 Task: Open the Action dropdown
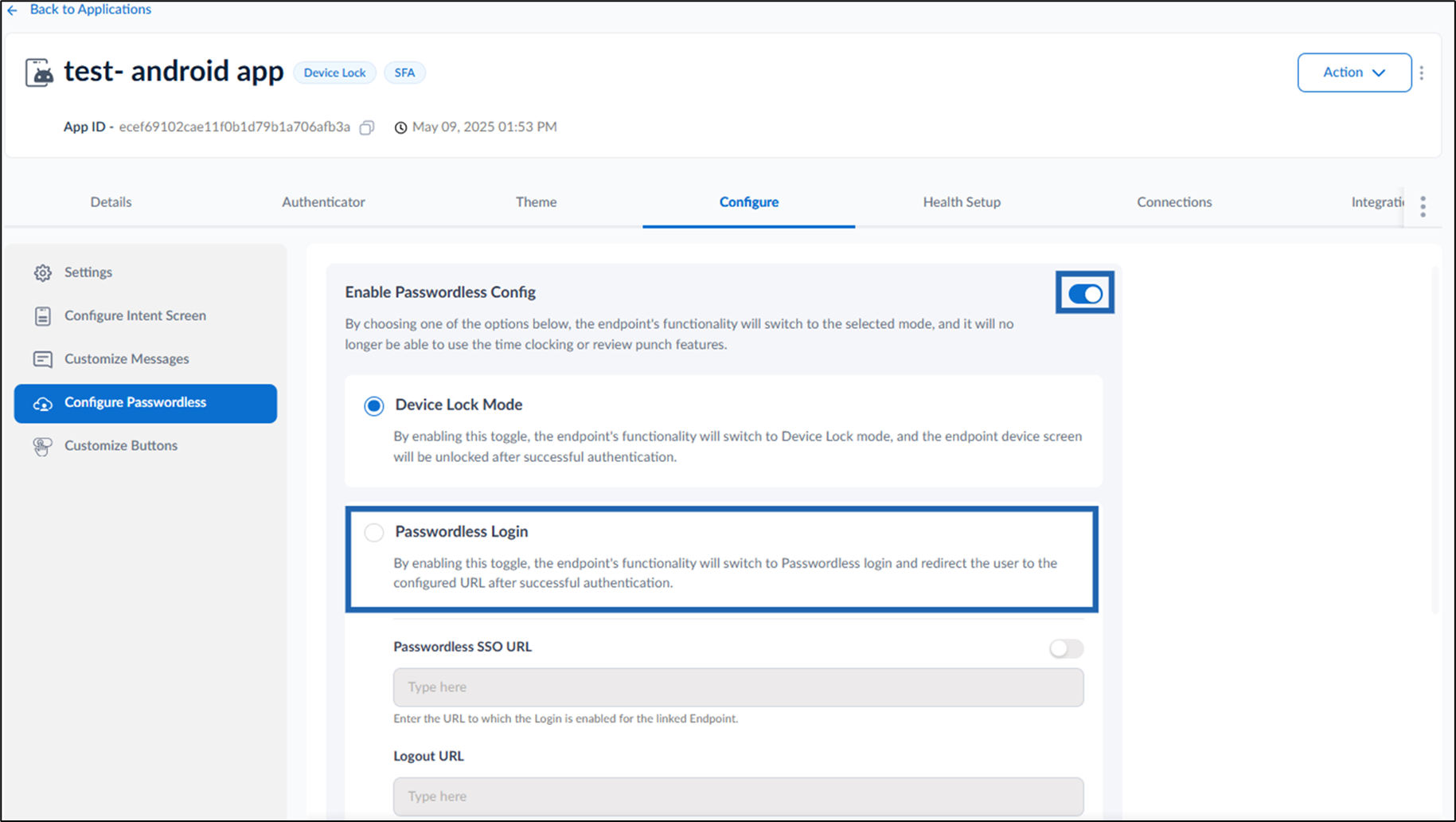tap(1354, 72)
